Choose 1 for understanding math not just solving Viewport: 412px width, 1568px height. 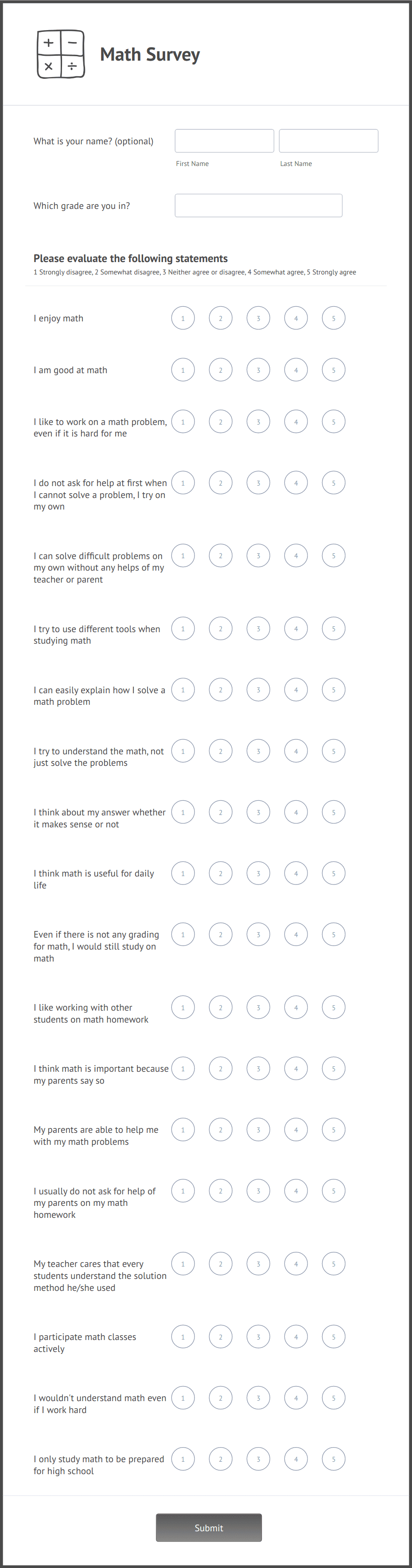[x=183, y=750]
